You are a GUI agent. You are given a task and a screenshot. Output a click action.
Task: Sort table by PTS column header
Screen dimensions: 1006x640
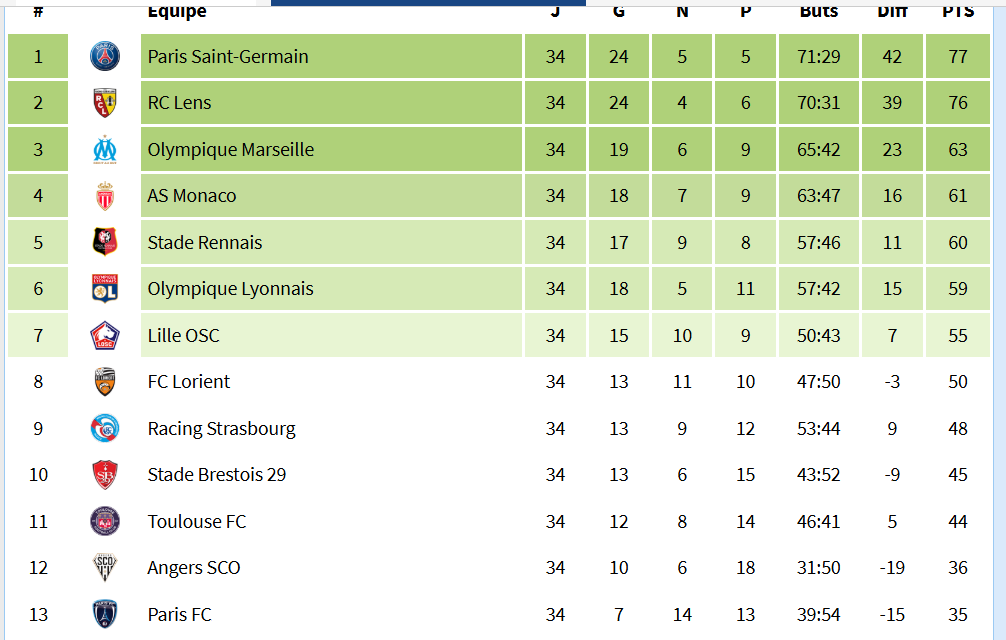click(x=958, y=11)
